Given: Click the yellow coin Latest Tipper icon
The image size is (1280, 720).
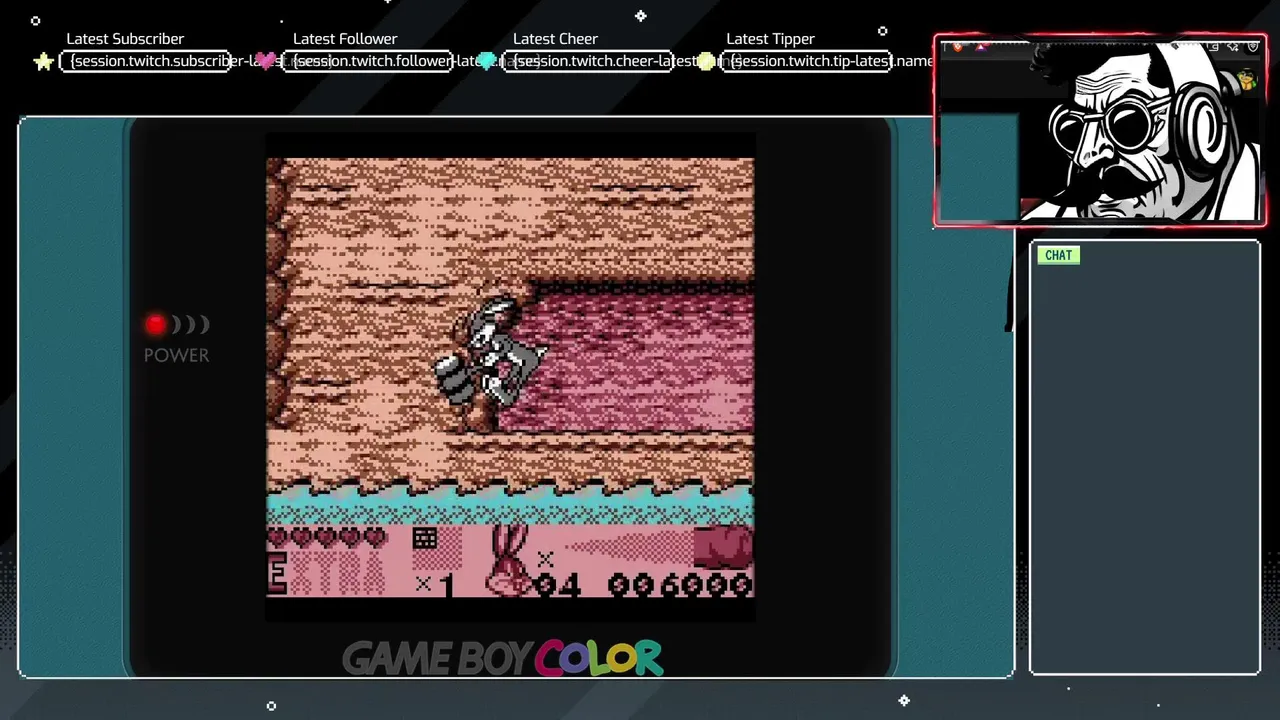Looking at the screenshot, I should coord(706,61).
